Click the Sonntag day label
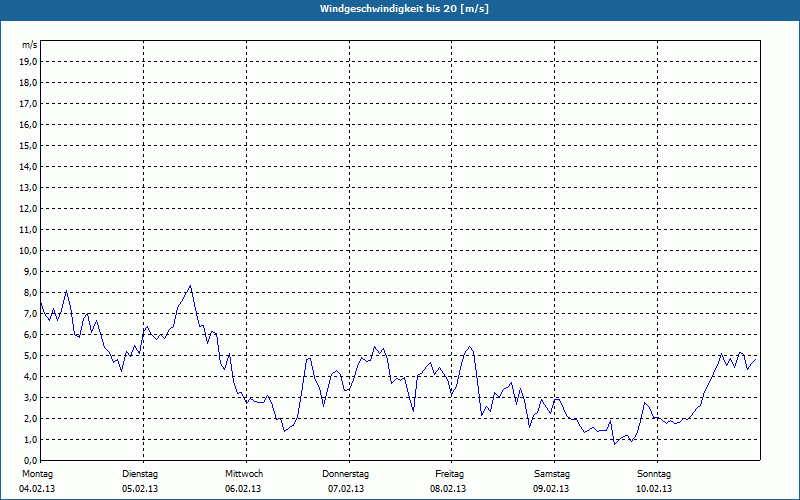 pyautogui.click(x=654, y=474)
